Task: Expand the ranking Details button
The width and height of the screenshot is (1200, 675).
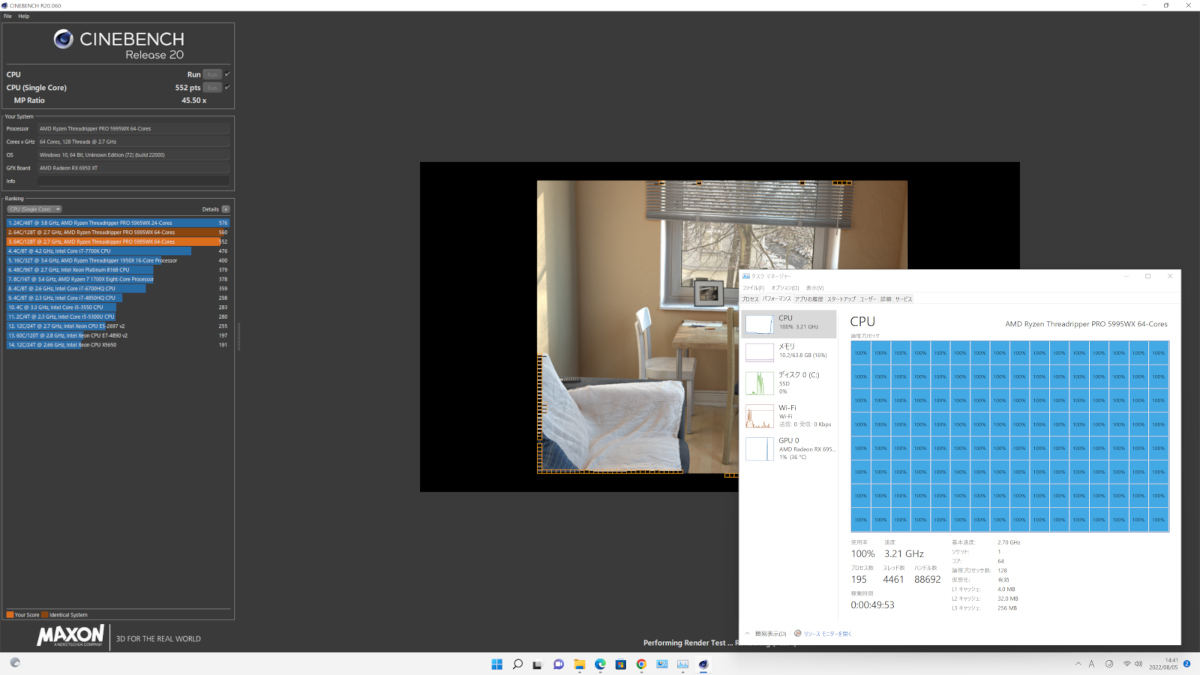Action: [x=225, y=209]
